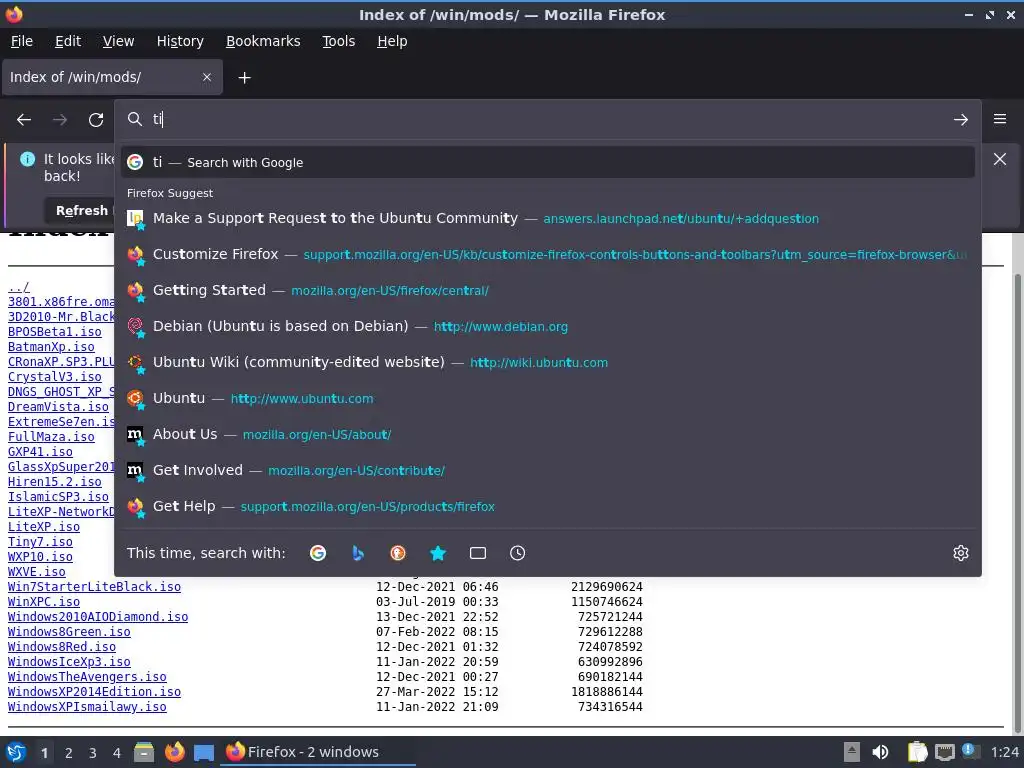
Task: Search history using the clock icon
Action: click(x=517, y=553)
